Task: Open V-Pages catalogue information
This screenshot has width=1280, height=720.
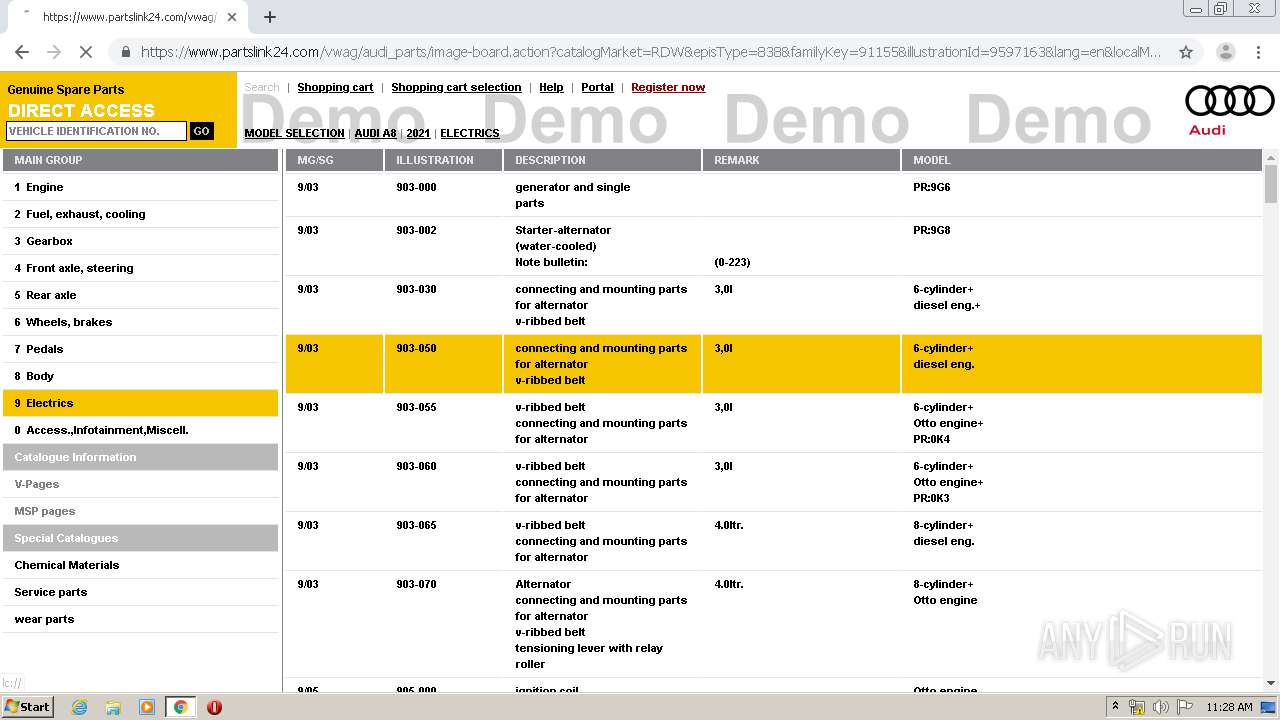Action: coord(140,484)
